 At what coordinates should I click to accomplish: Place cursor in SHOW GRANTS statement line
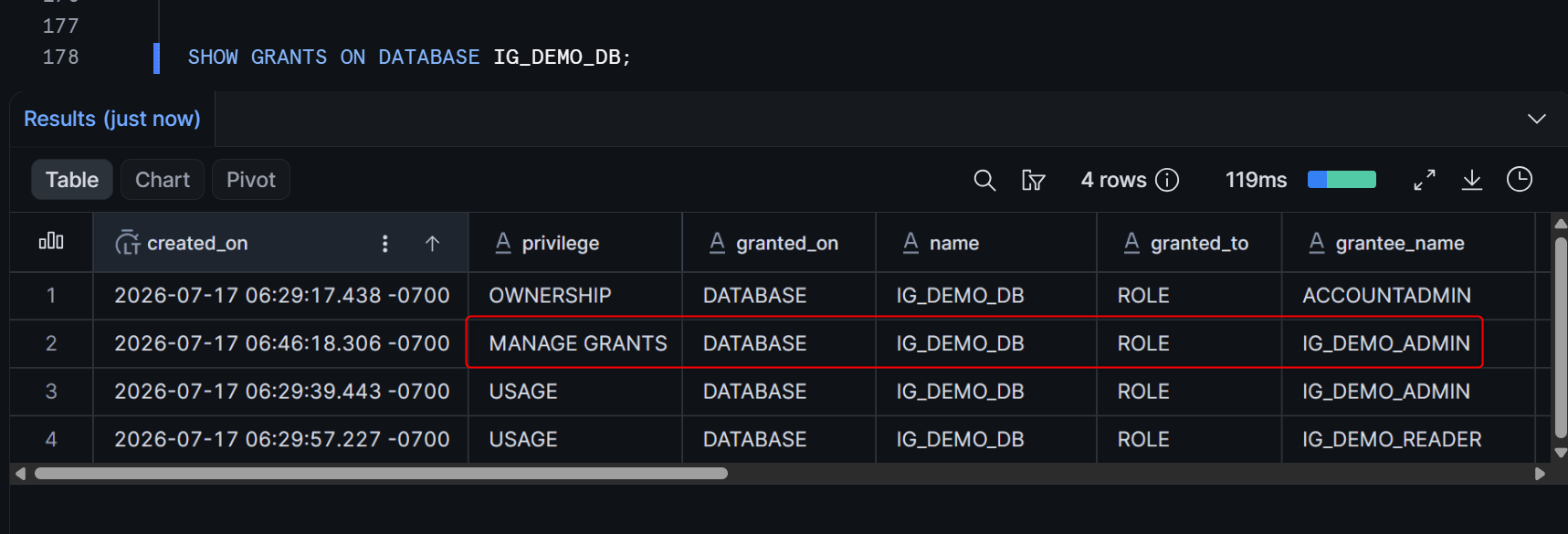(x=409, y=58)
